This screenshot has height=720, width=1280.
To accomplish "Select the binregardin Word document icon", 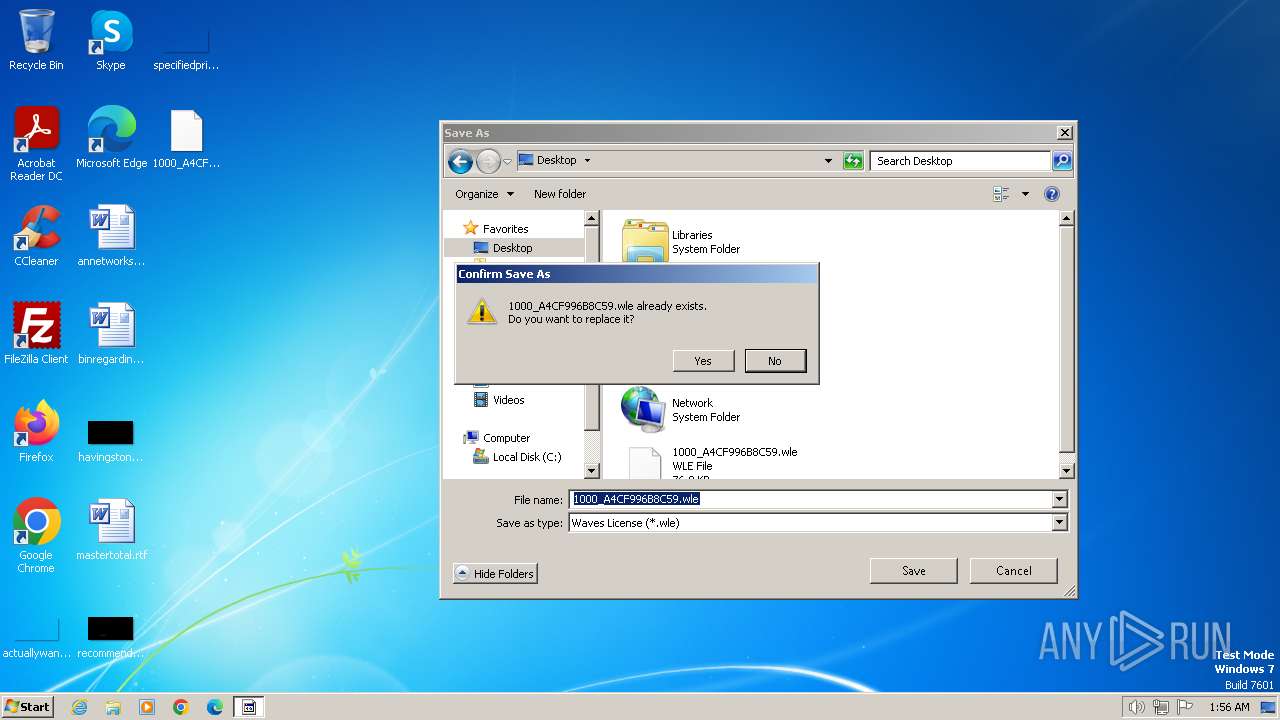I will [111, 334].
